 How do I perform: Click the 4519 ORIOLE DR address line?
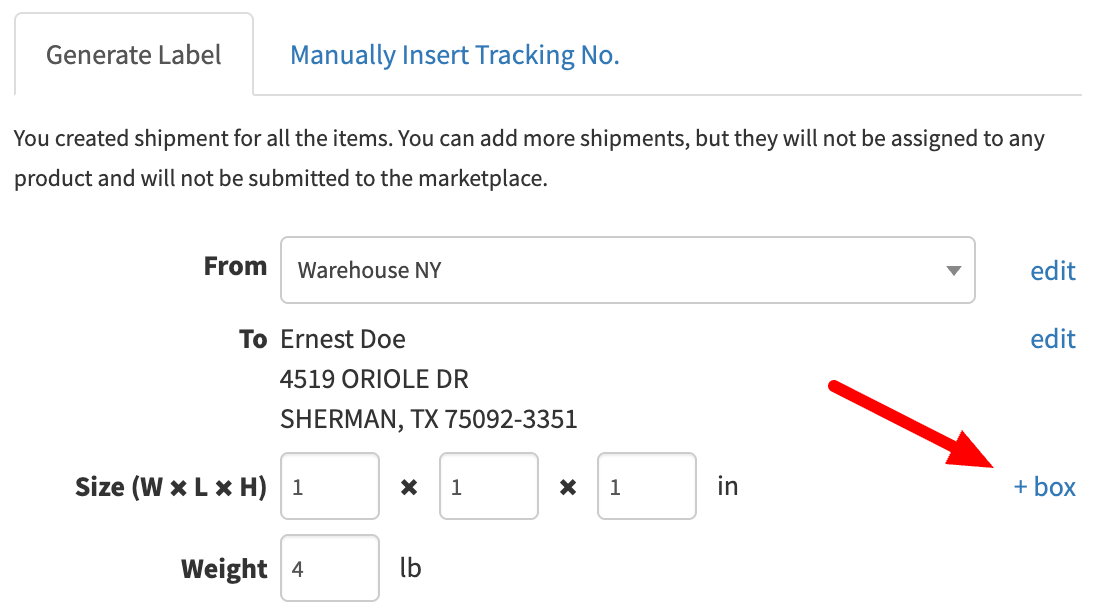pos(374,379)
